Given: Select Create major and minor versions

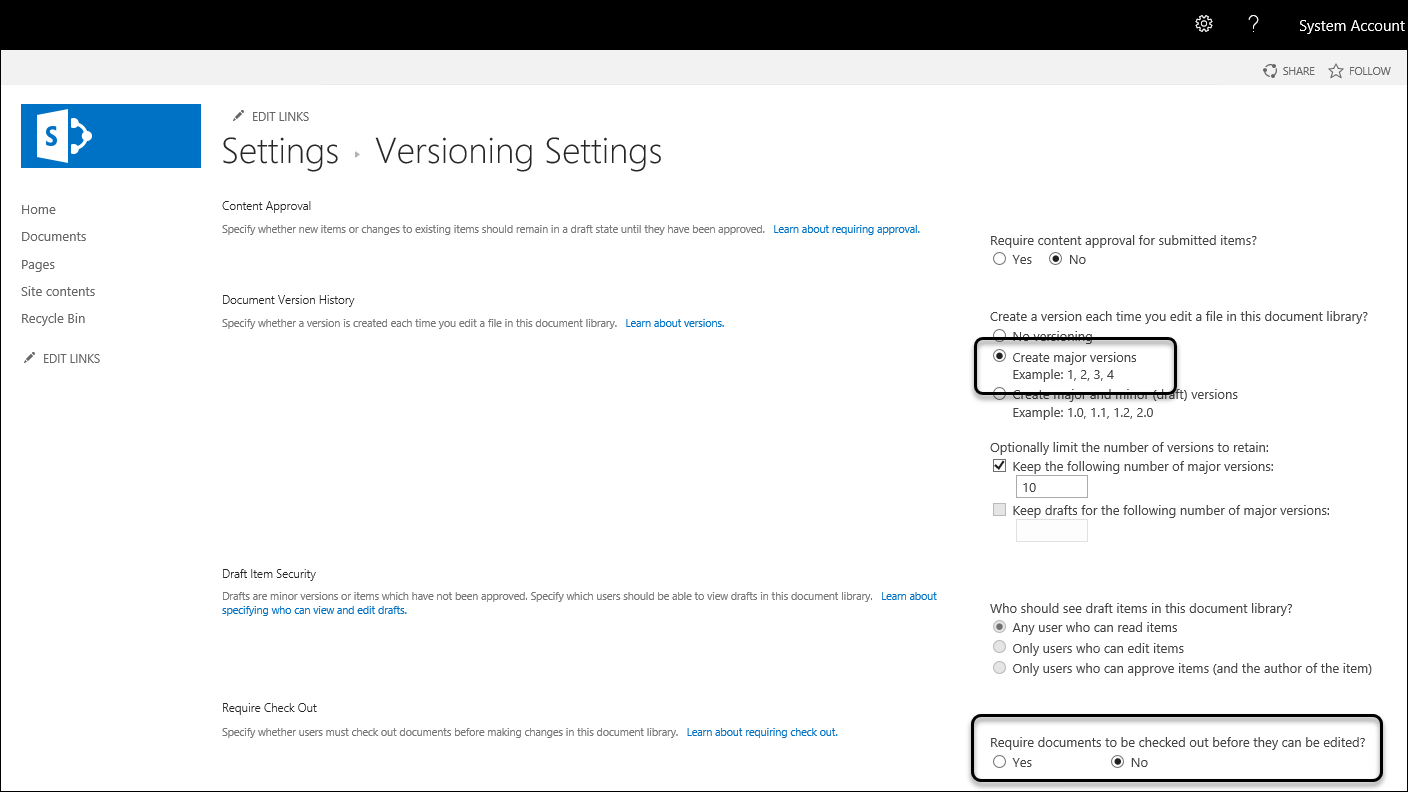Looking at the screenshot, I should pos(999,394).
